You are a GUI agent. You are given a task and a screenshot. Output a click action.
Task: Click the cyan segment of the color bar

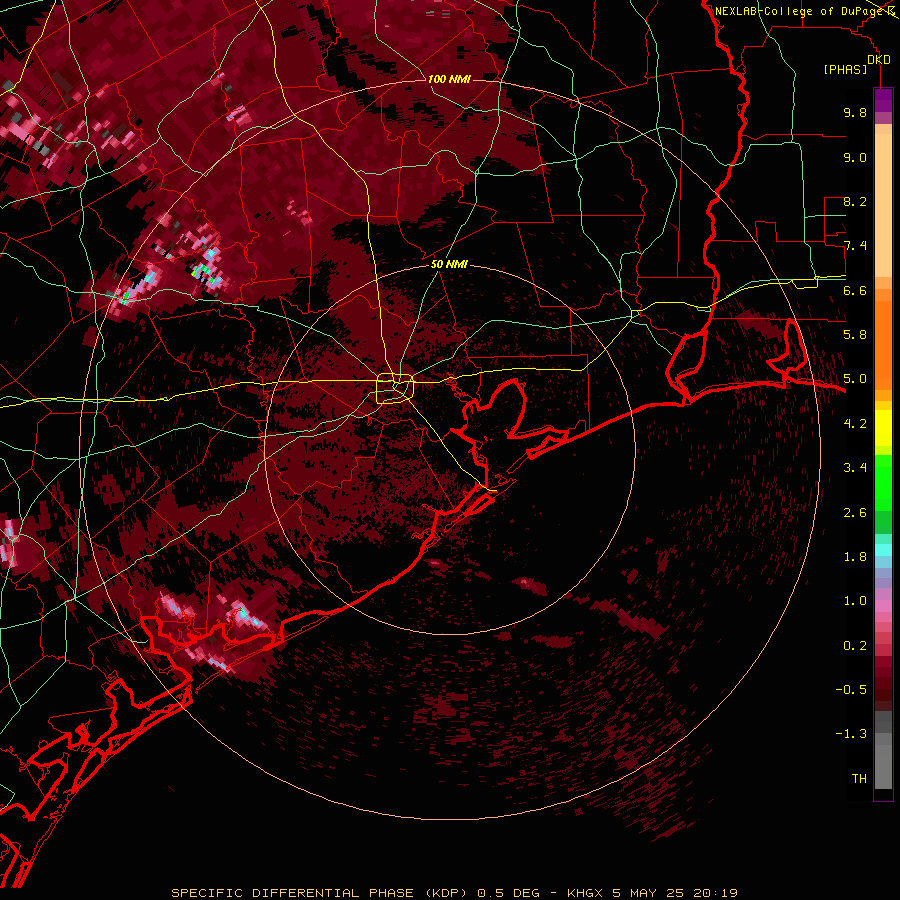[x=883, y=550]
